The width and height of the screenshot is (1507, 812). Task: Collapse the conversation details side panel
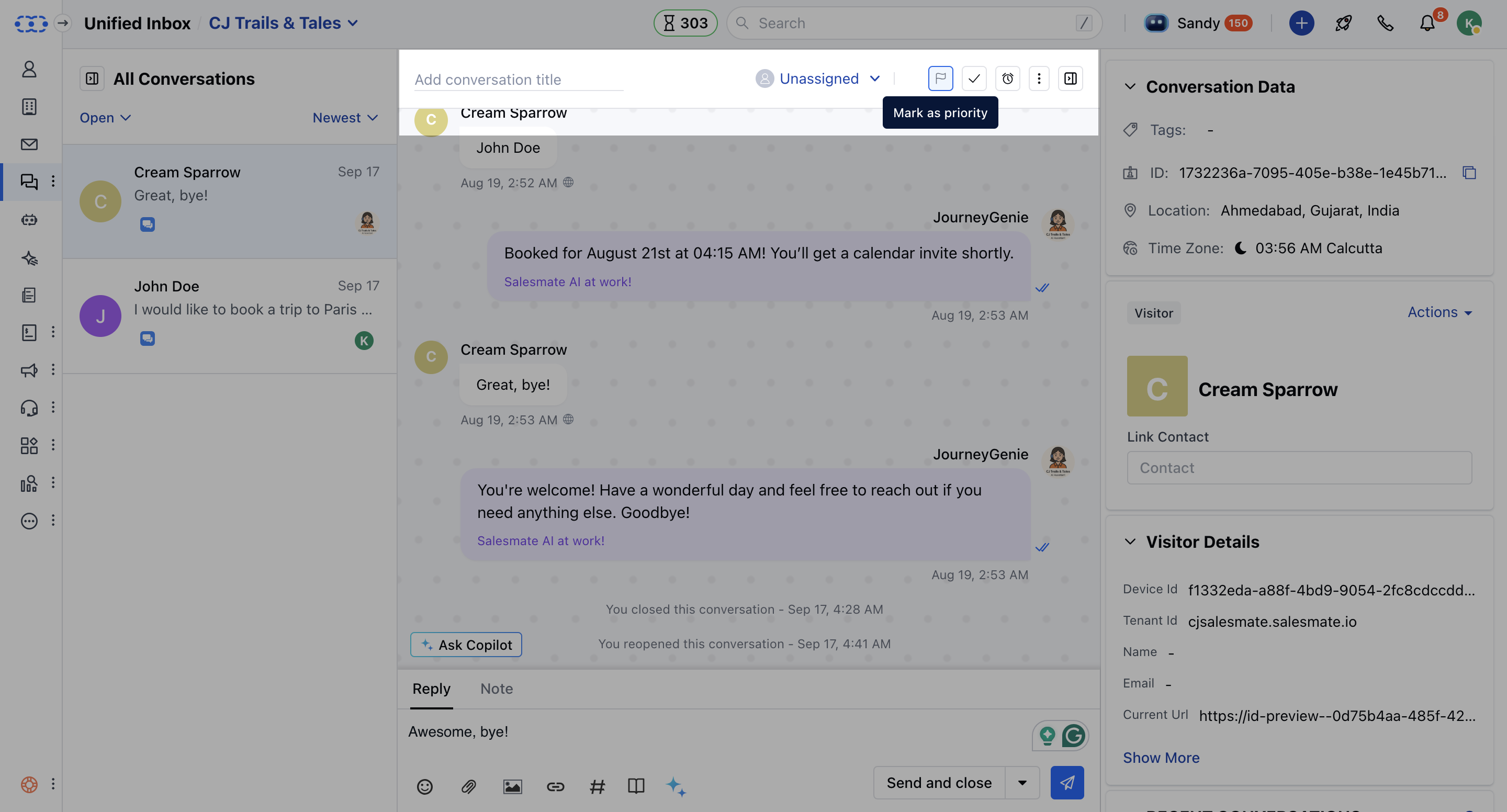1071,78
